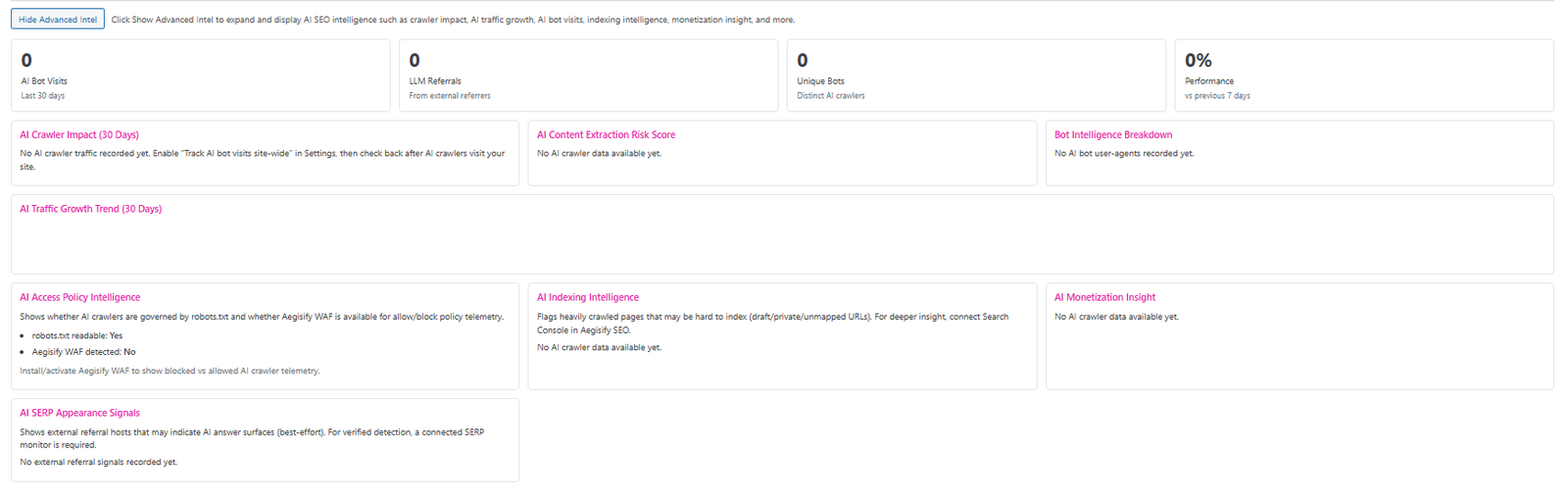Click the 'vs previous 7 days' caption
The width and height of the screenshot is (1568, 502).
[x=1217, y=96]
